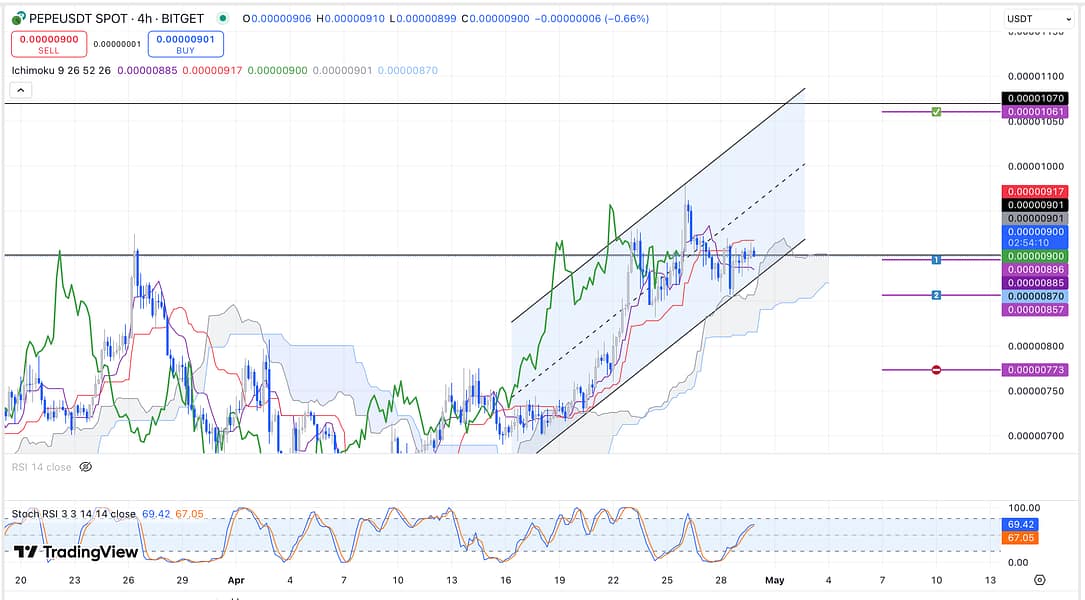Select the entry marker labeled 2
This screenshot has width=1085, height=600.
(x=936, y=295)
